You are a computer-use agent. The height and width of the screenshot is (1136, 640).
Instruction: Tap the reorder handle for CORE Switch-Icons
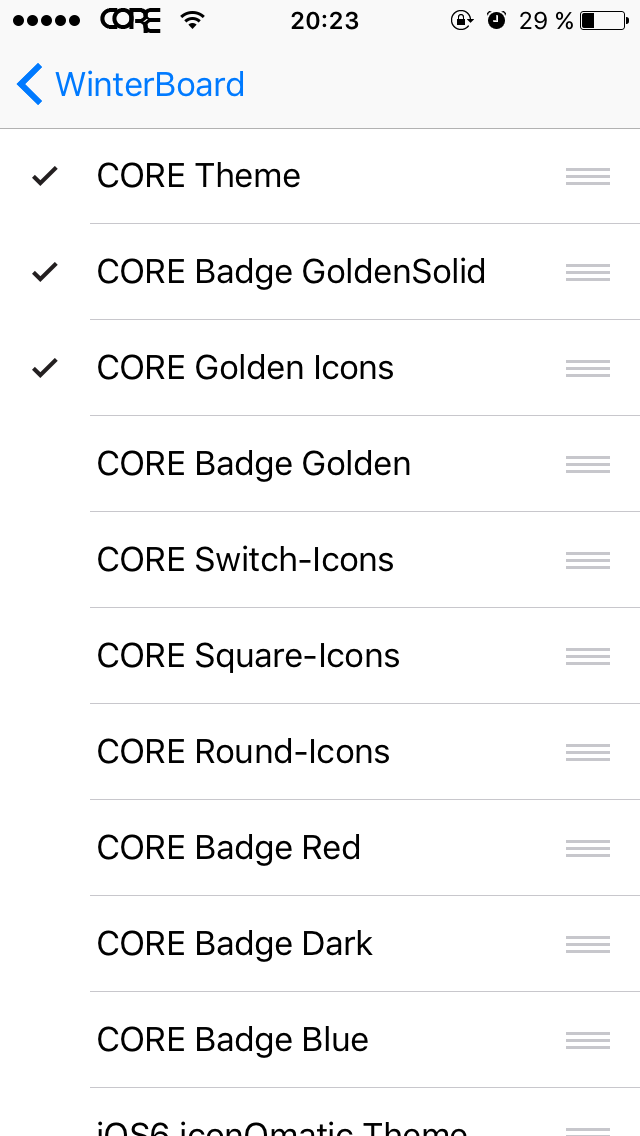(587, 560)
